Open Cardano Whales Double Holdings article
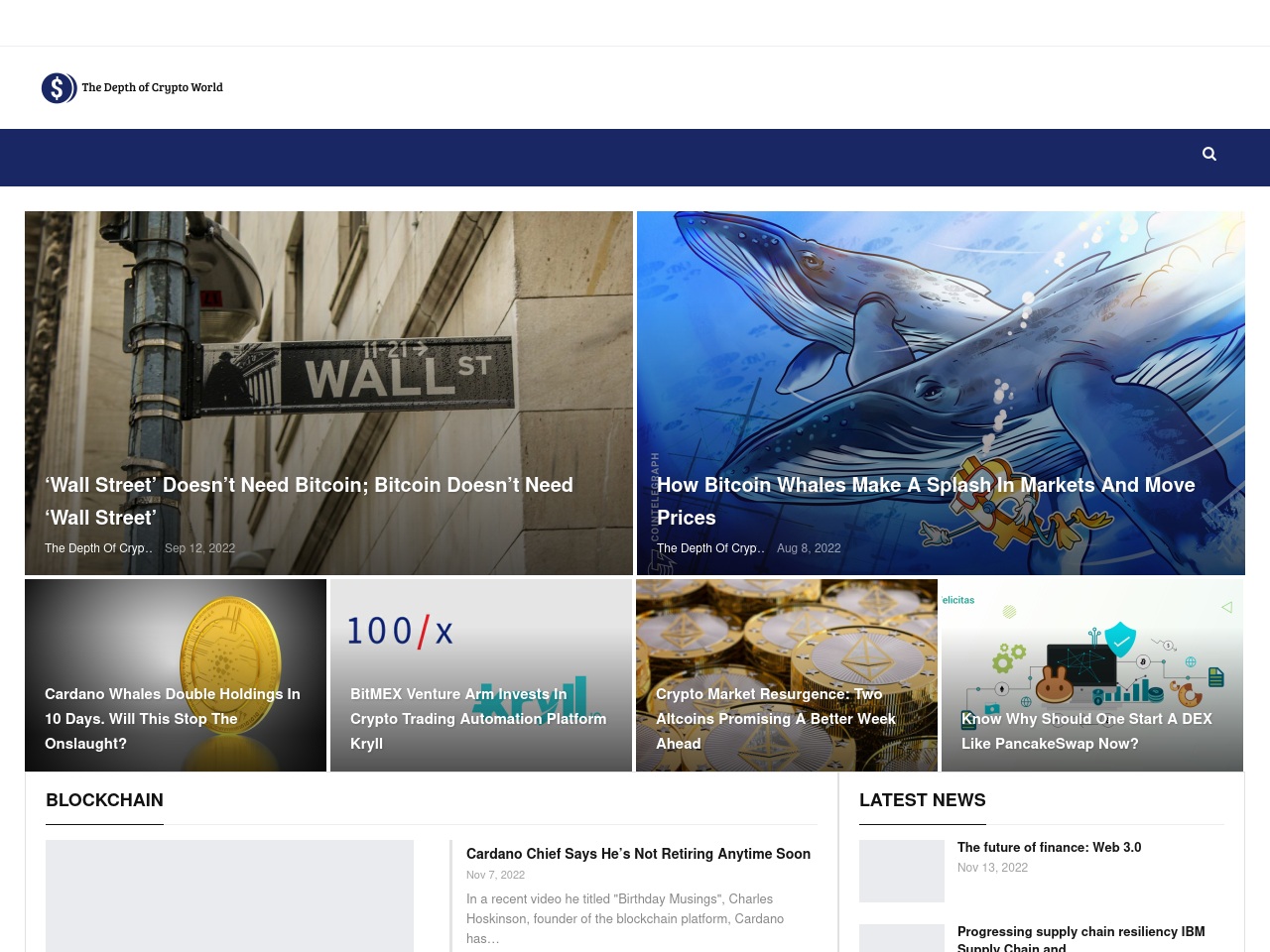The height and width of the screenshot is (952, 1270). click(173, 719)
